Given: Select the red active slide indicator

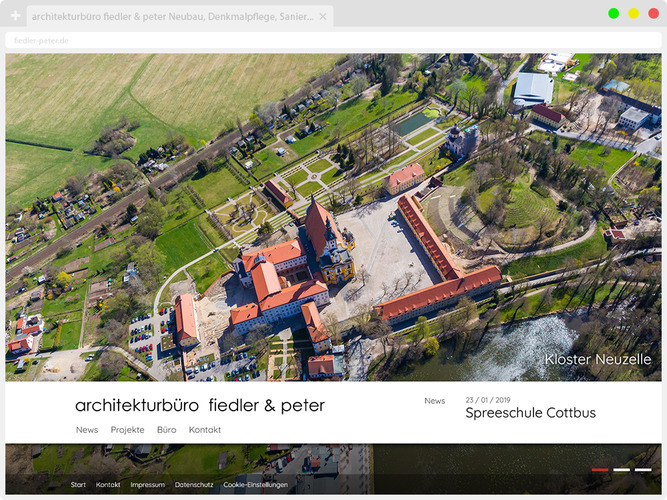Looking at the screenshot, I should 600,469.
